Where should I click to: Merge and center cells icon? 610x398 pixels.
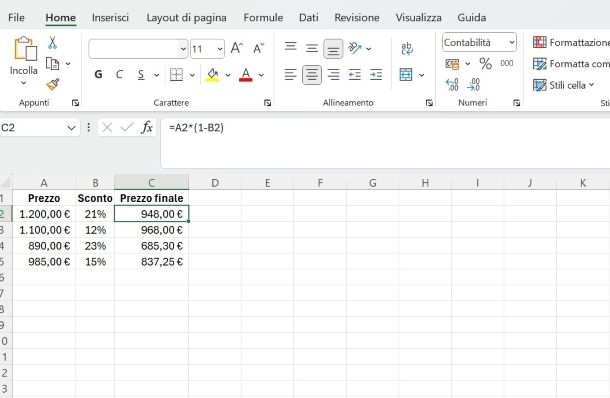[406, 74]
